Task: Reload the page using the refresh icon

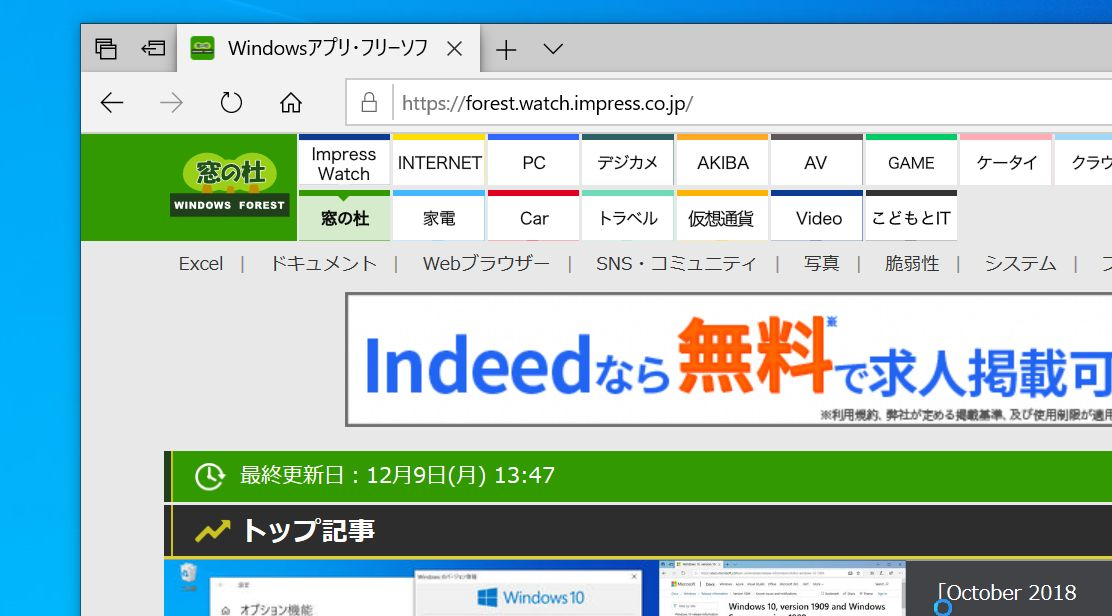Action: (231, 102)
